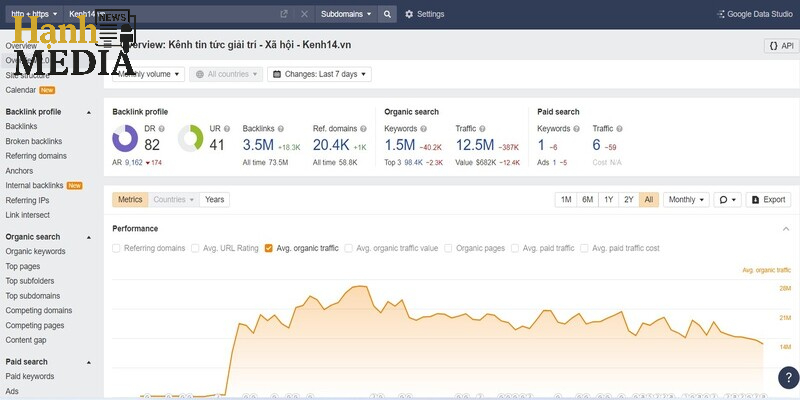
Task: Open the 1.5M organic keywords value
Action: tap(399, 145)
